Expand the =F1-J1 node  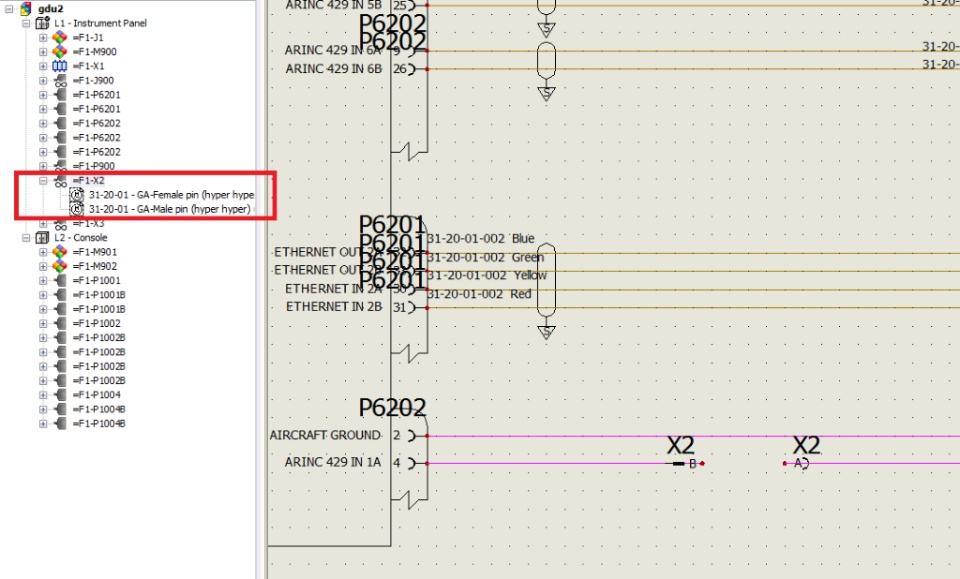(43, 37)
